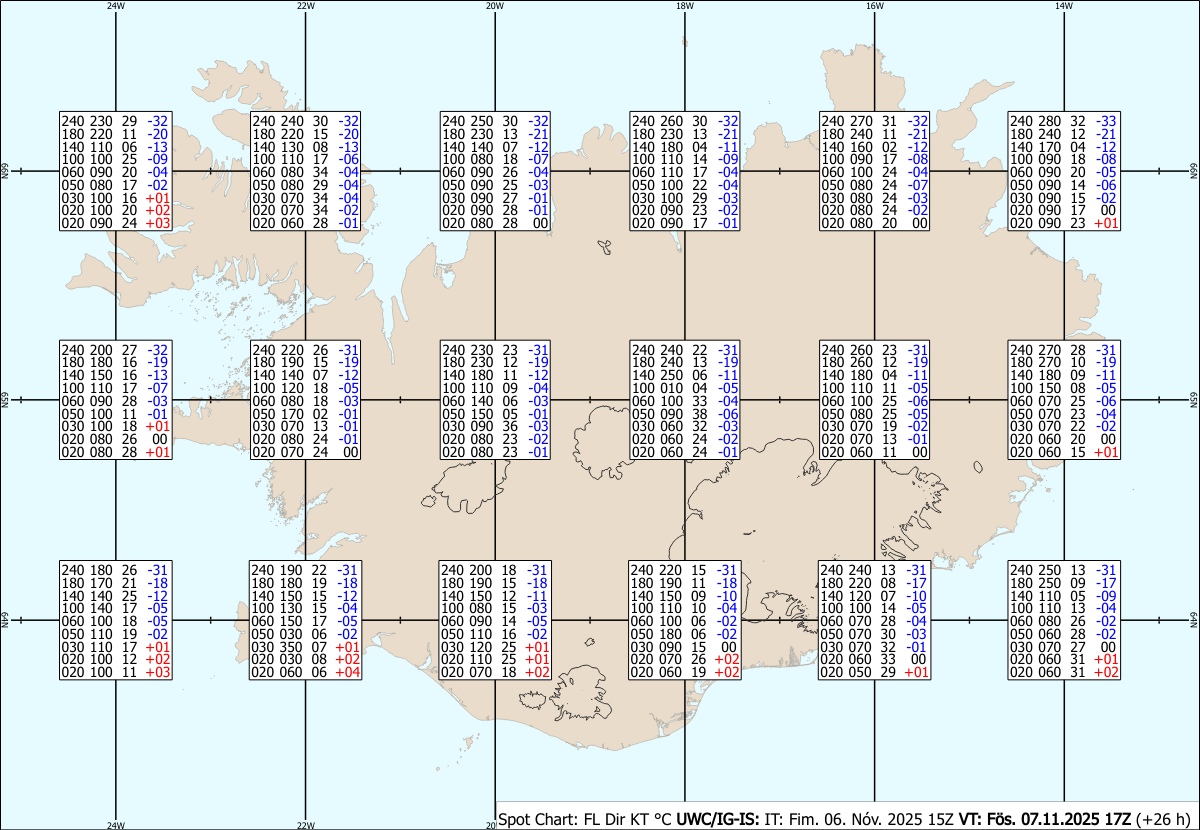Screen dimensions: 1200x830
Task: Select the row "020 050 29 +01"
Action: [875, 673]
